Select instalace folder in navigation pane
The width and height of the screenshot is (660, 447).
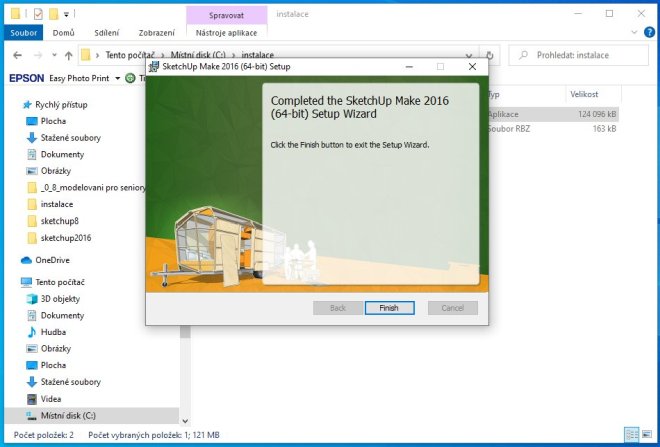56,204
